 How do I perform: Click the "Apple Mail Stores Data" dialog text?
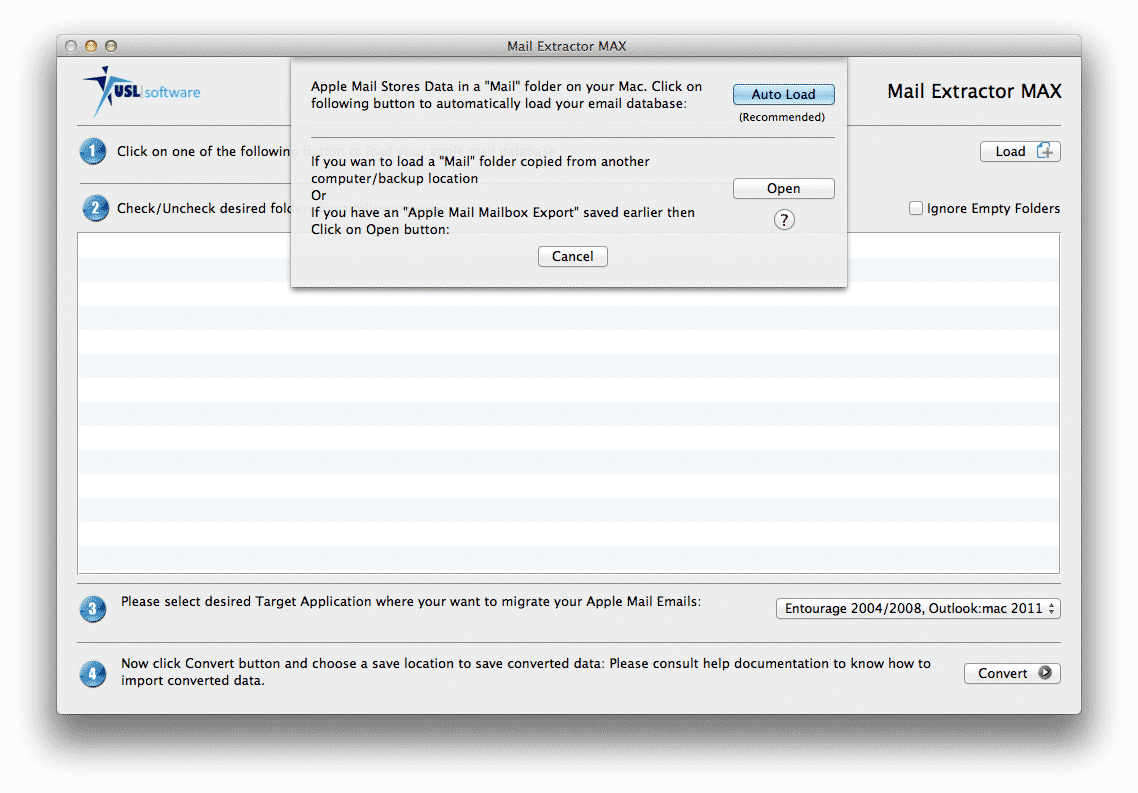click(x=507, y=95)
